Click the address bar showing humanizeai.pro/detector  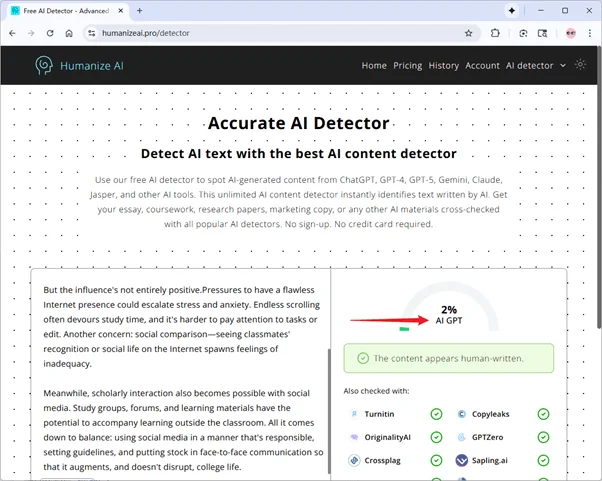[270, 32]
